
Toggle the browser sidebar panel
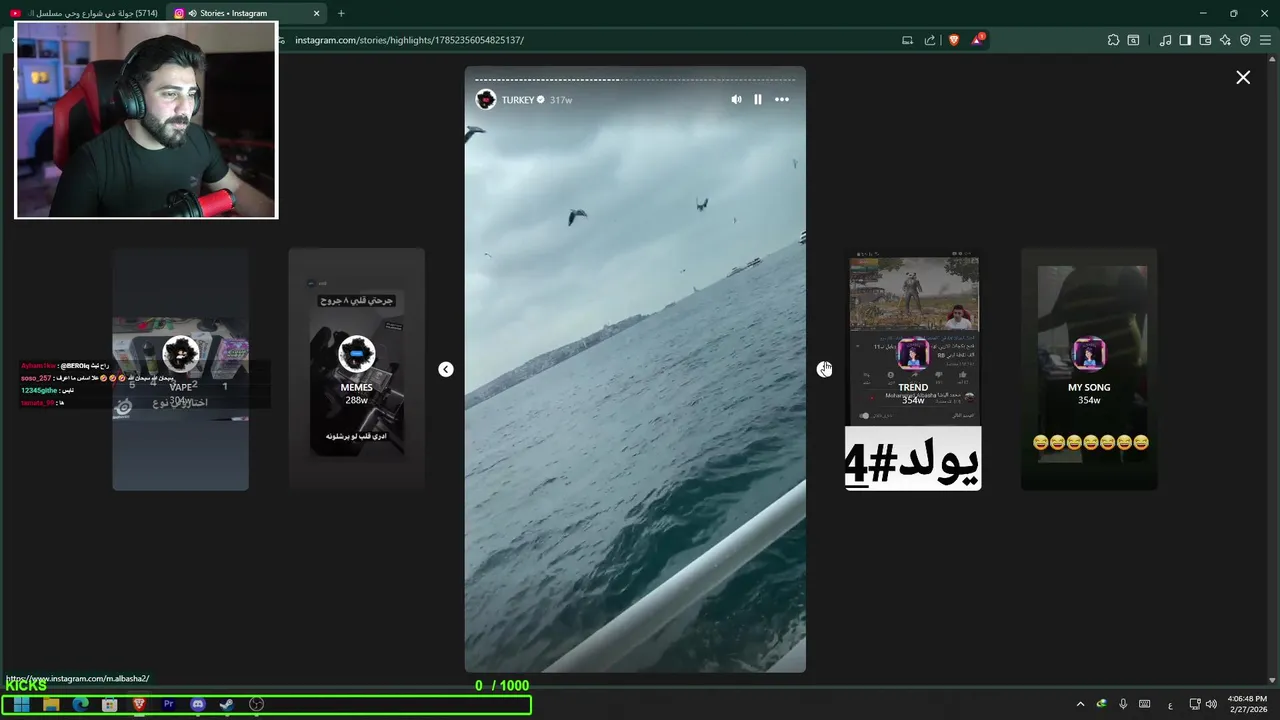pyautogui.click(x=1185, y=40)
